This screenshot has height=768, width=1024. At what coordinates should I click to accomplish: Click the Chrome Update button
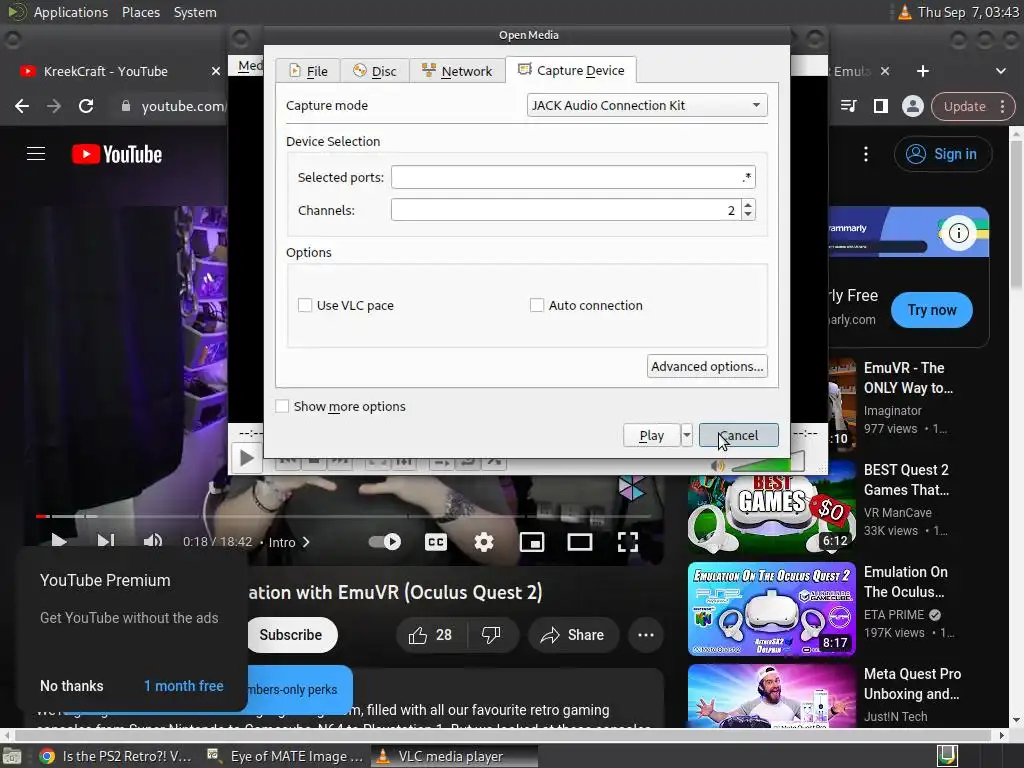pos(972,106)
